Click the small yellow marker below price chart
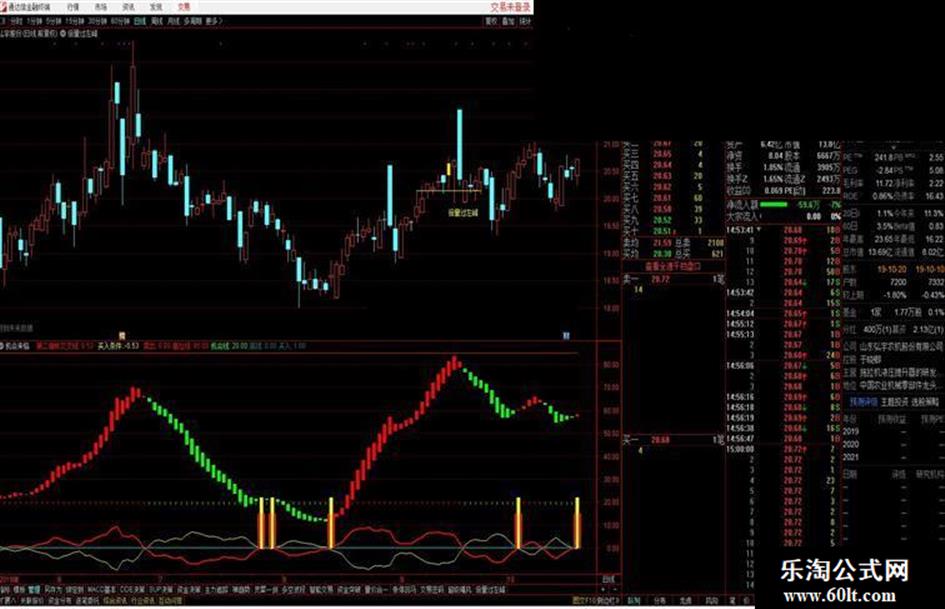The width and height of the screenshot is (945, 609). pos(122,335)
